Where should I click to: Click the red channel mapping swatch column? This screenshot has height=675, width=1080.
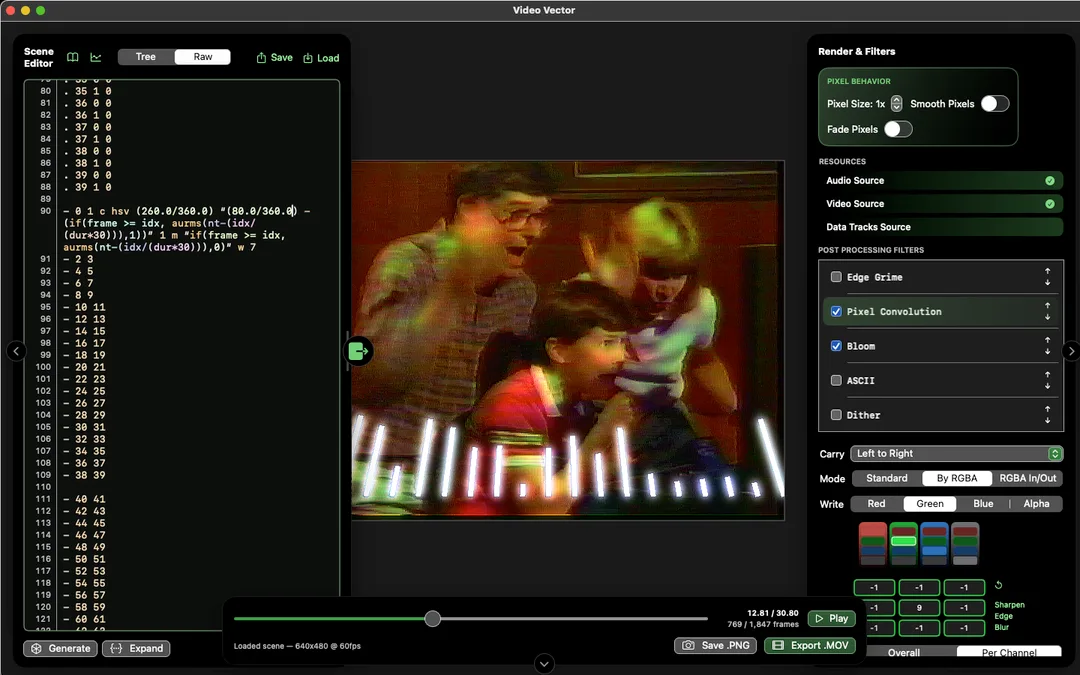pyautogui.click(x=873, y=543)
